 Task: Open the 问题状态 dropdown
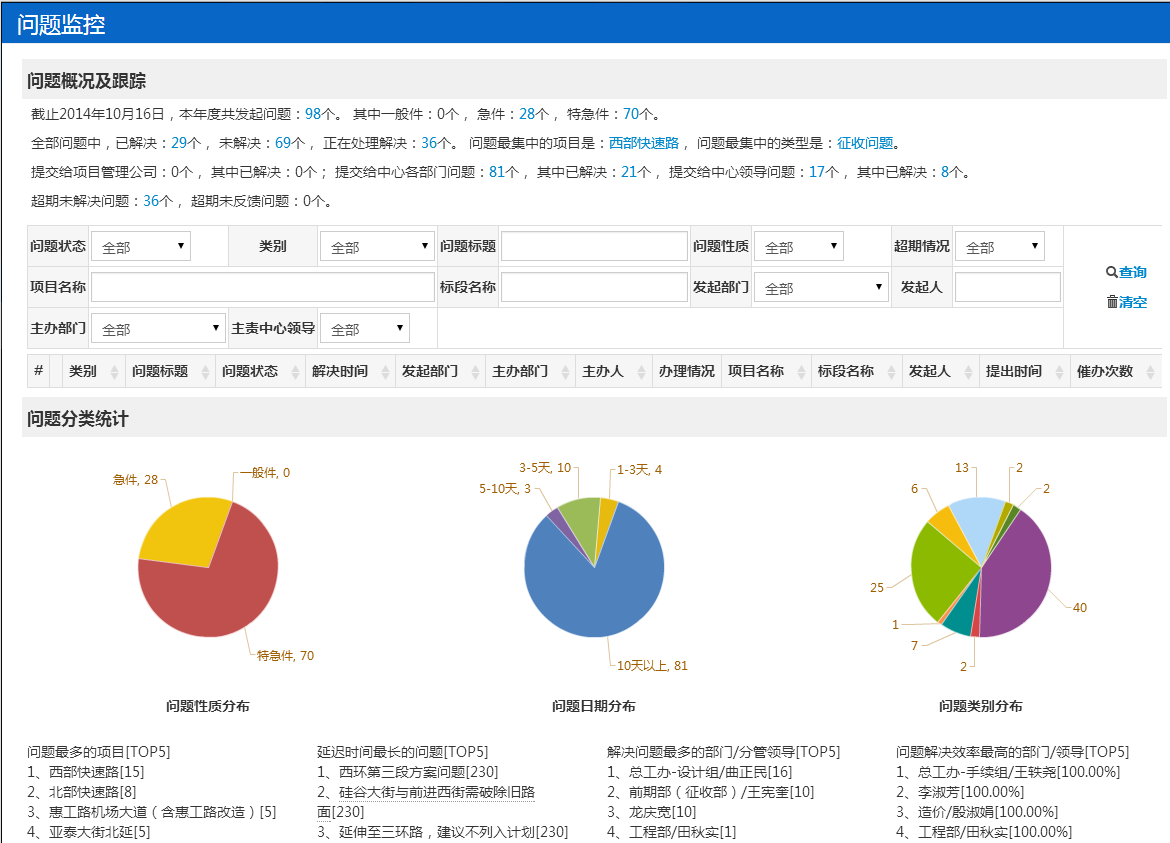pyautogui.click(x=140, y=247)
